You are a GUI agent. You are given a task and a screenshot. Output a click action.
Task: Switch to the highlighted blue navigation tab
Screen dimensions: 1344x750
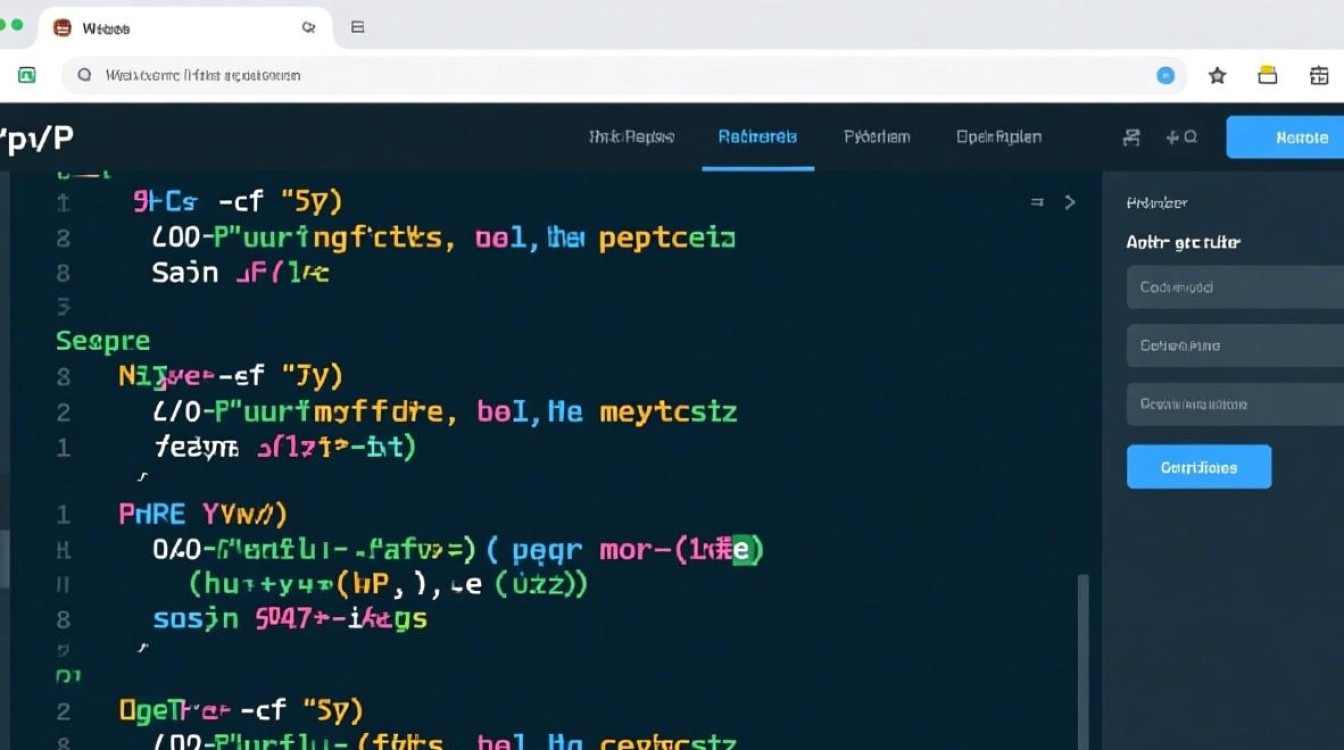757,137
